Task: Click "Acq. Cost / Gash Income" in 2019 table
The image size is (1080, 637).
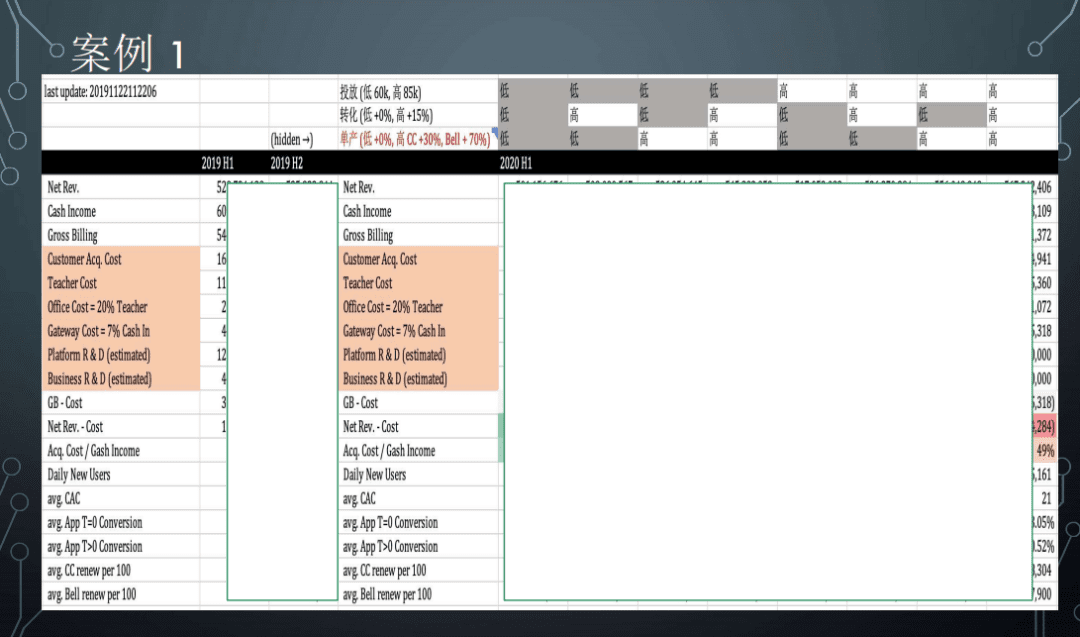Action: pos(94,451)
